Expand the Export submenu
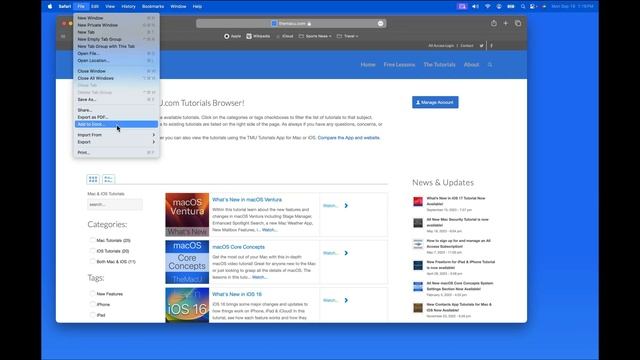This screenshot has width=640, height=360. tap(116, 142)
